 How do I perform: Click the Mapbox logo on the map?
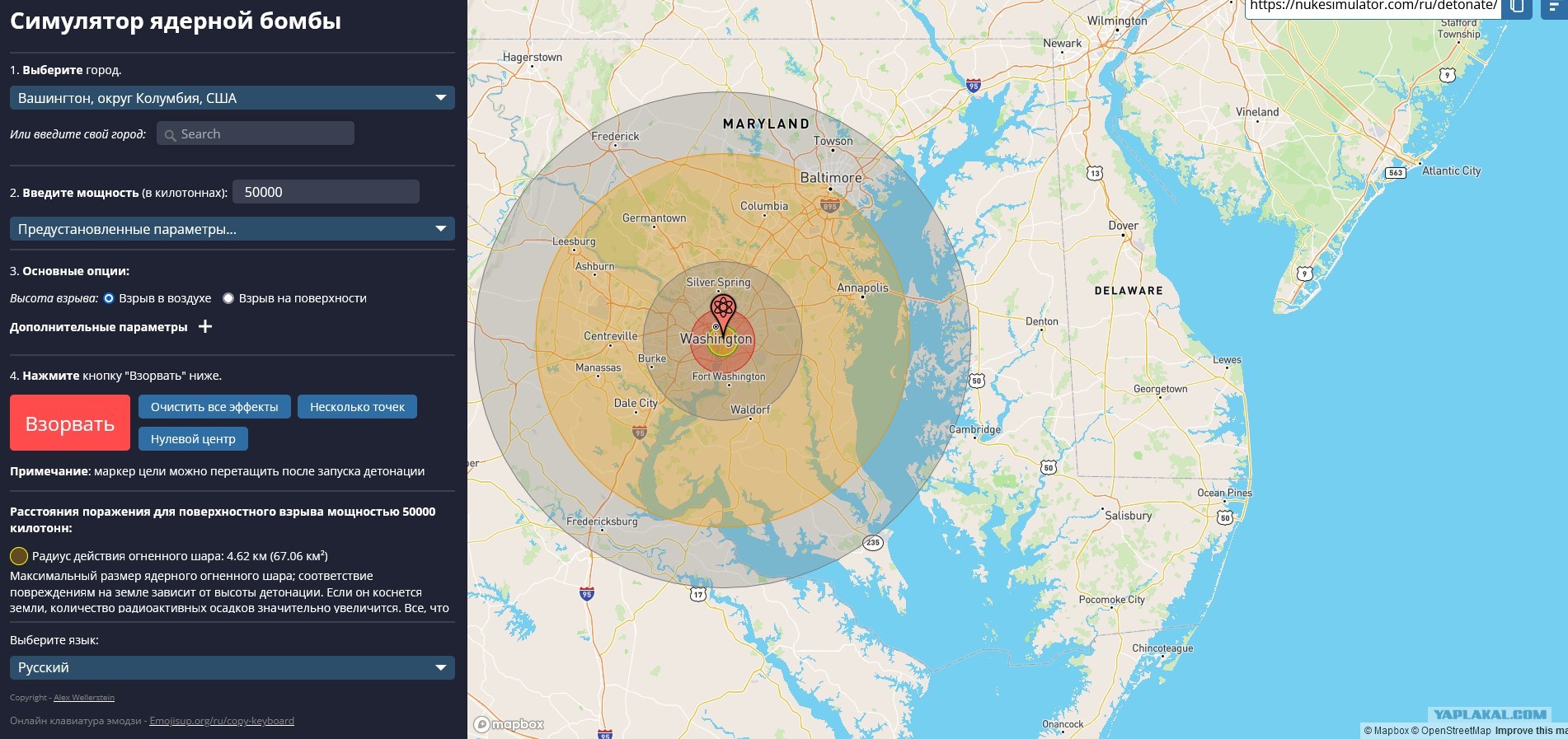(x=509, y=724)
